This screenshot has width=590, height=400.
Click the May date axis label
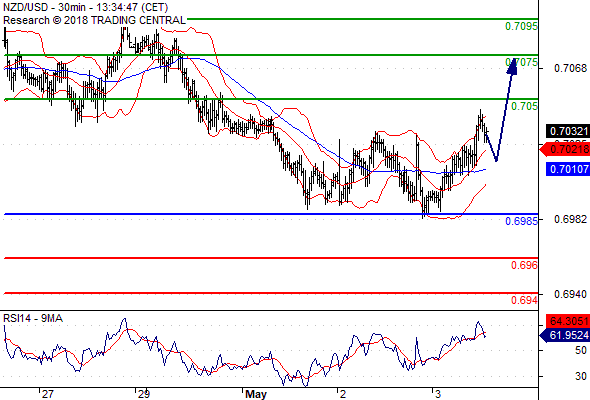(256, 394)
